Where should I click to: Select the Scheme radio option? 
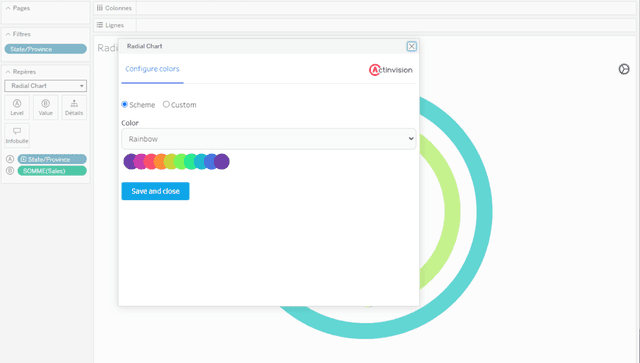coord(124,105)
